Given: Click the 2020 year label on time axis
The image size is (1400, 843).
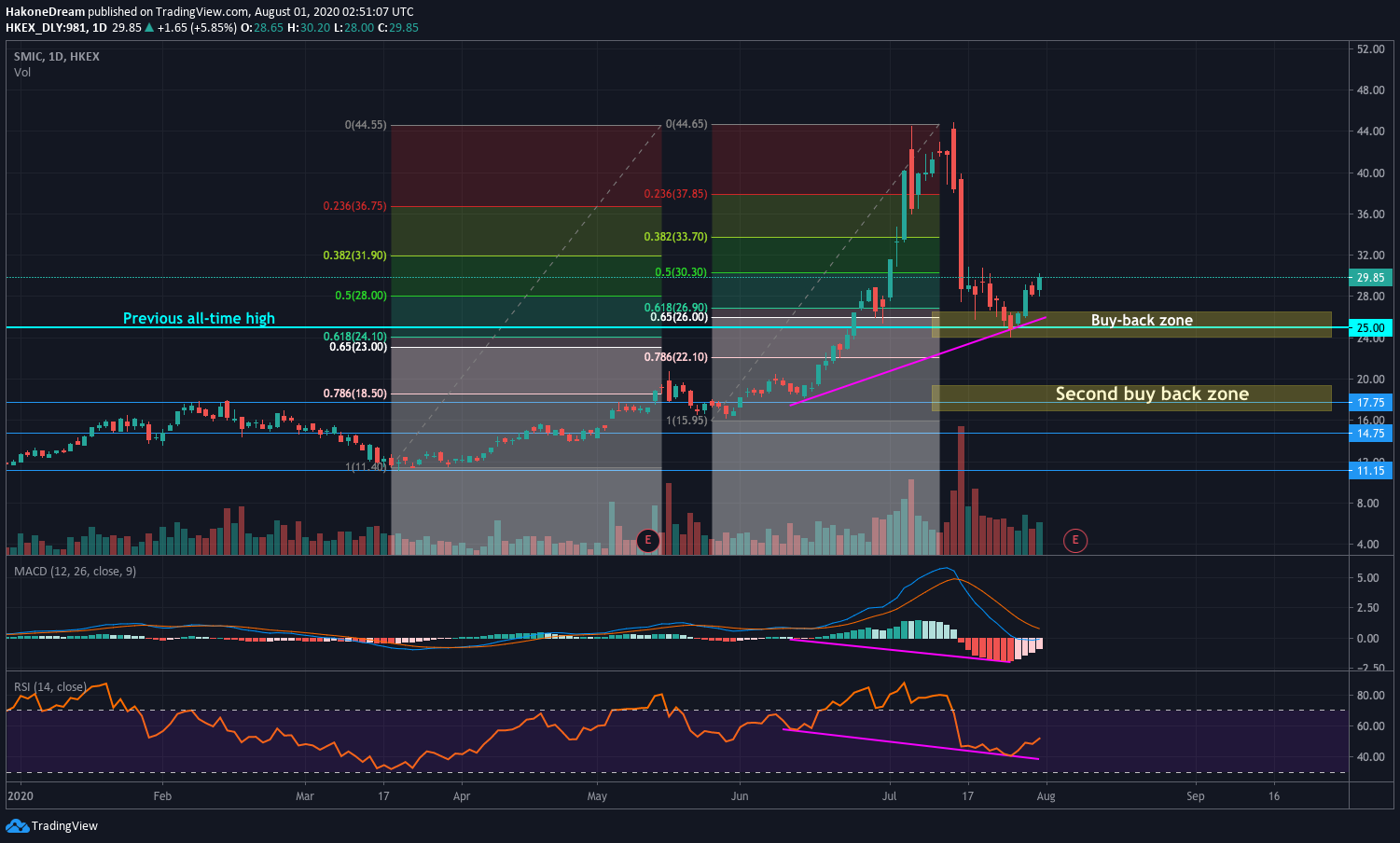Looking at the screenshot, I should (20, 796).
